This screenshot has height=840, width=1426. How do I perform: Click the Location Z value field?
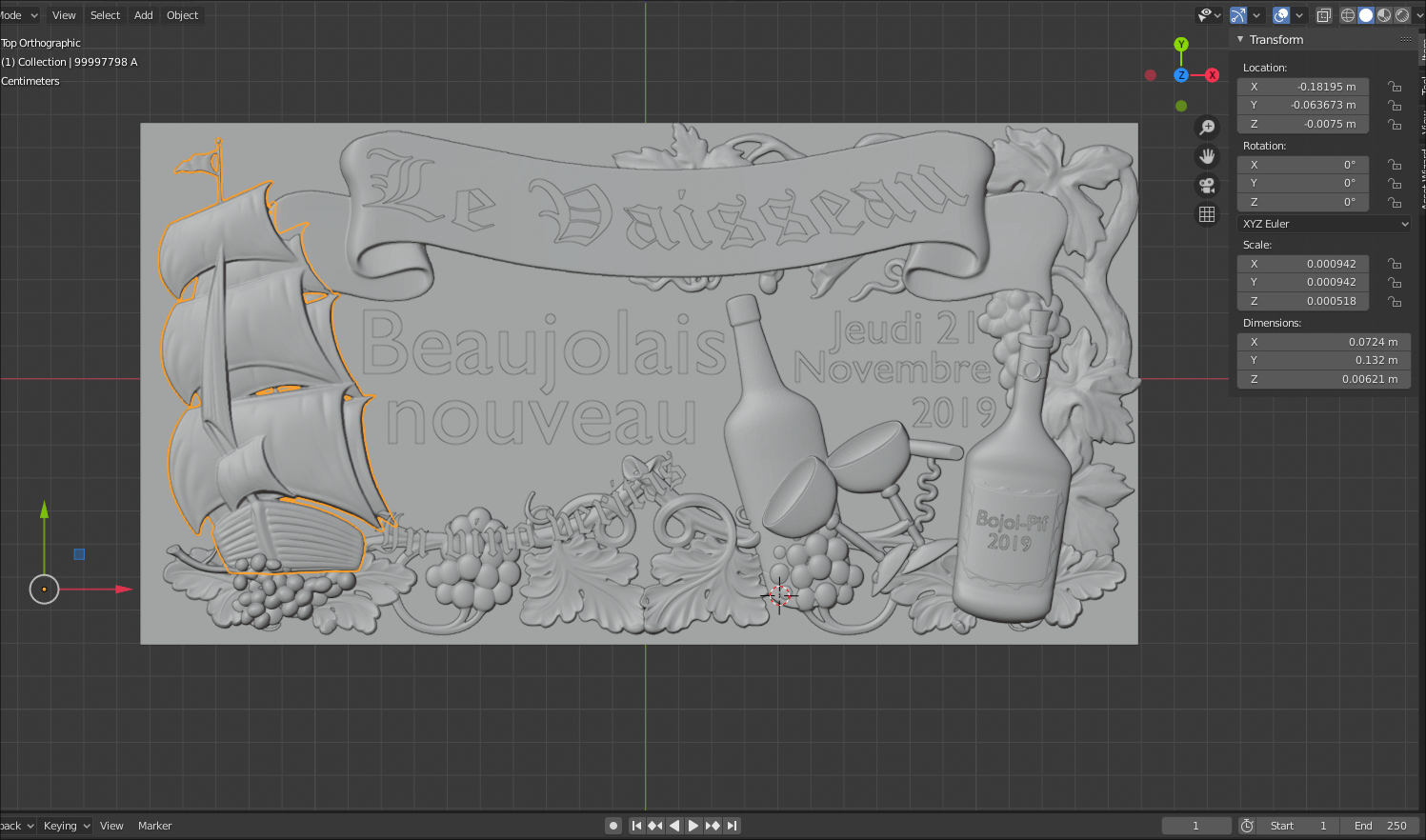[1303, 125]
